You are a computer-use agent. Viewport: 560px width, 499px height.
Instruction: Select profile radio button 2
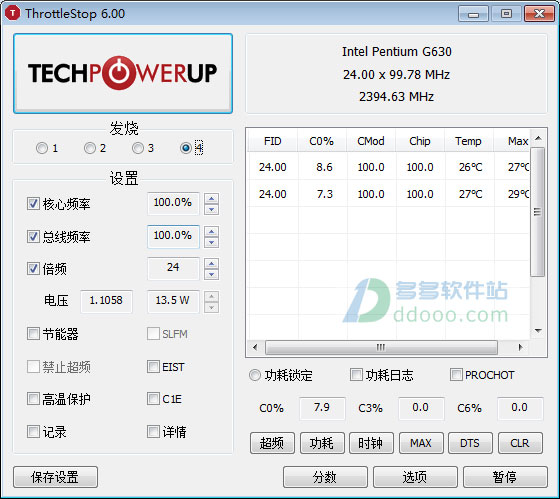click(90, 148)
